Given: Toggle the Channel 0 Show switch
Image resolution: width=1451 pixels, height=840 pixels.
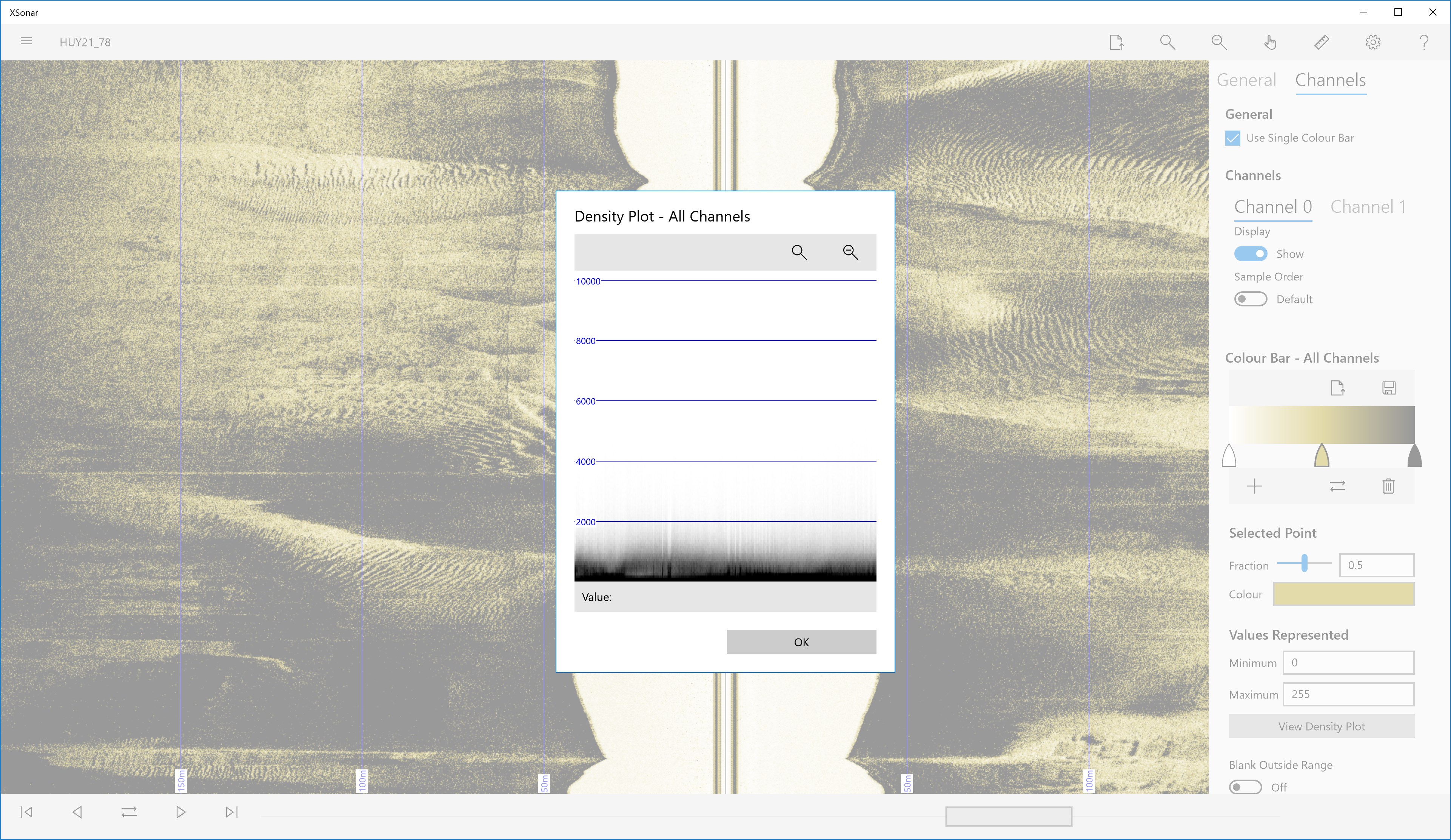Looking at the screenshot, I should tap(1250, 254).
